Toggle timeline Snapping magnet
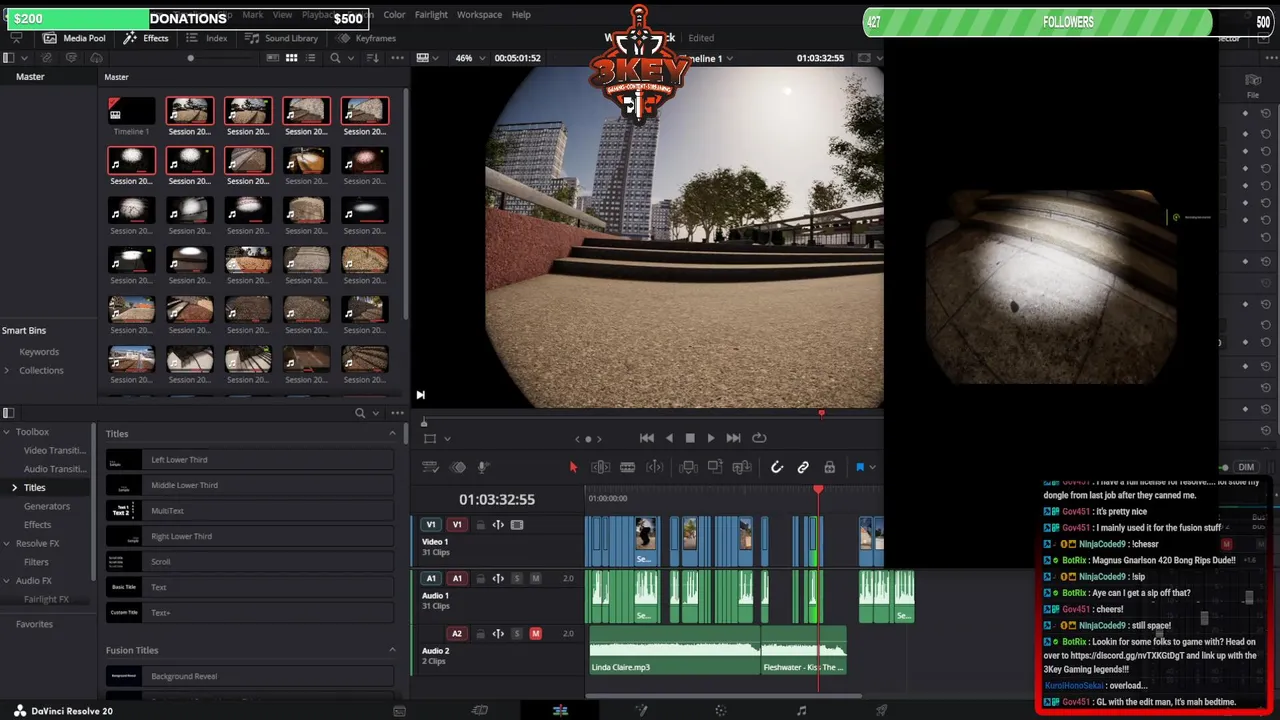Viewport: 1280px width, 720px height. tap(777, 467)
